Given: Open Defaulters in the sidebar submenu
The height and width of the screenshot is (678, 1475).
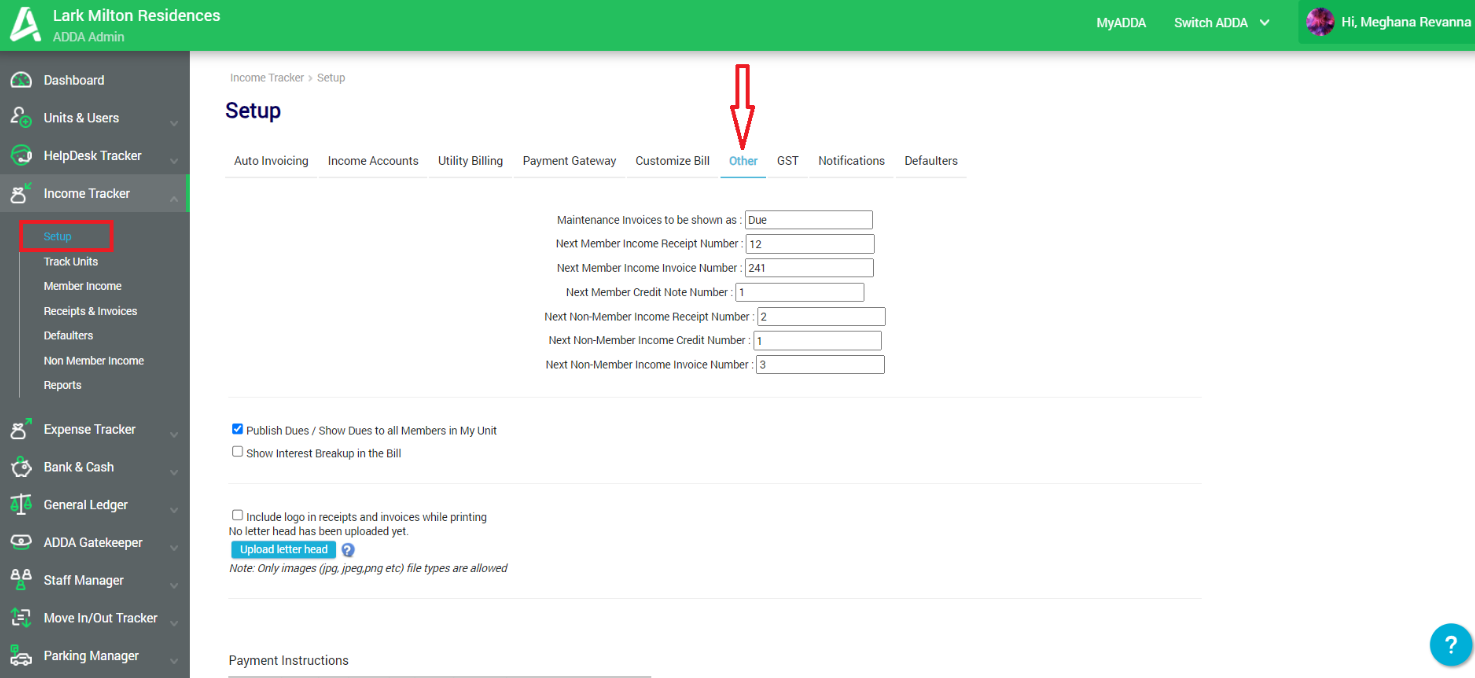Looking at the screenshot, I should point(68,336).
